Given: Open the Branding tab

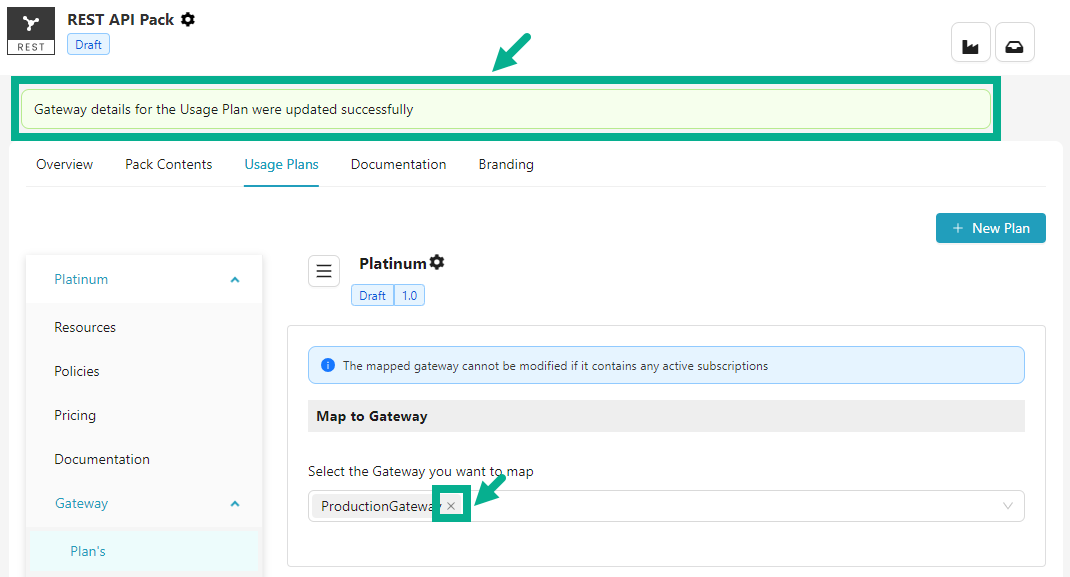Looking at the screenshot, I should [506, 164].
